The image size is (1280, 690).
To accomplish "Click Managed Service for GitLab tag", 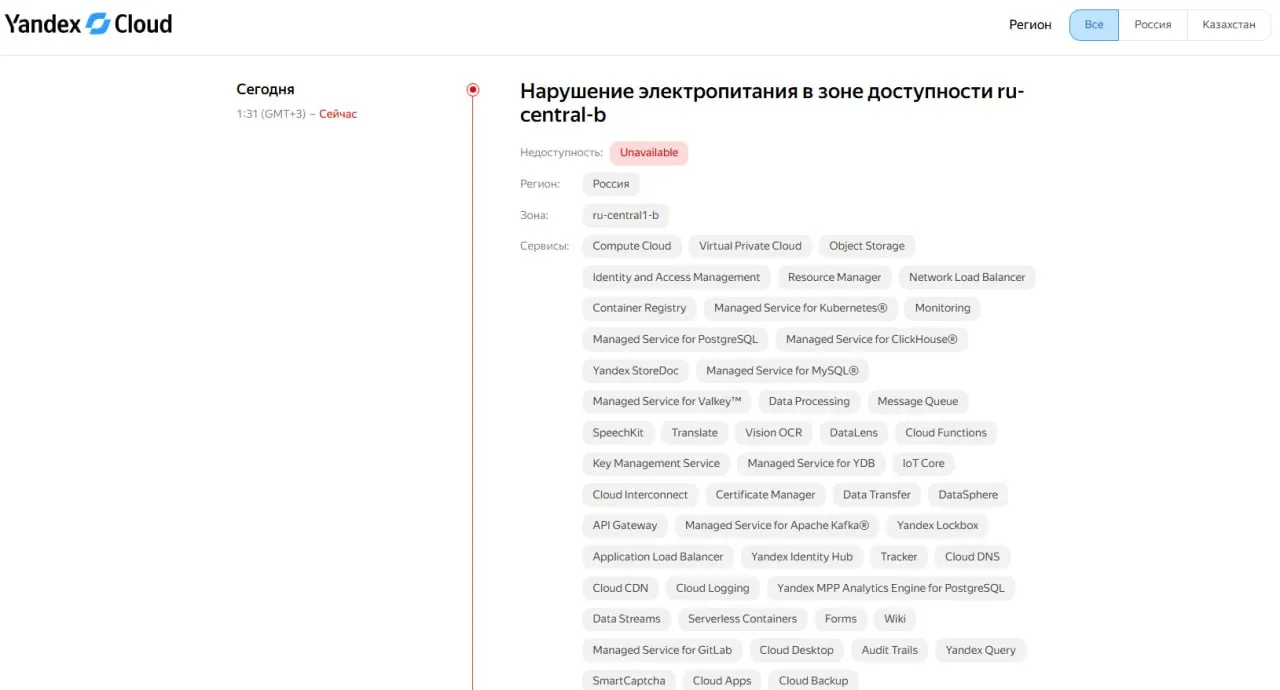I will pyautogui.click(x=662, y=649).
